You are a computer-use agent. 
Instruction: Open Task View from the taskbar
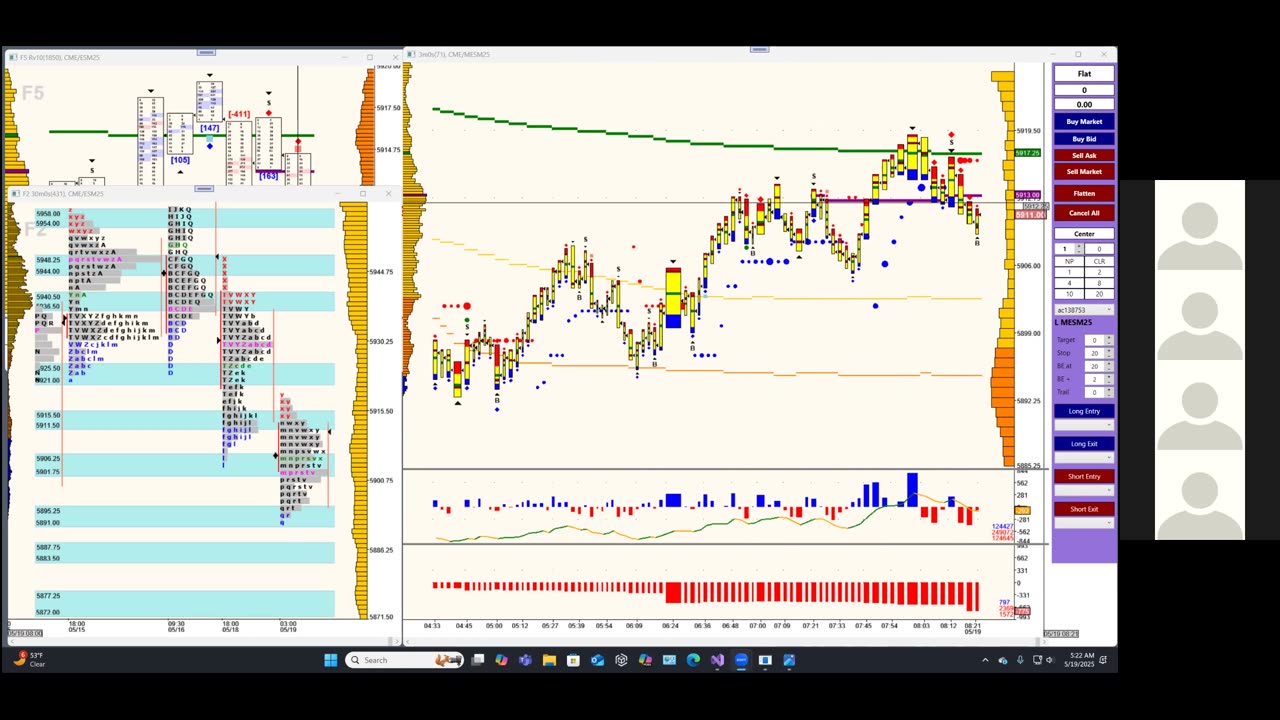coord(478,660)
